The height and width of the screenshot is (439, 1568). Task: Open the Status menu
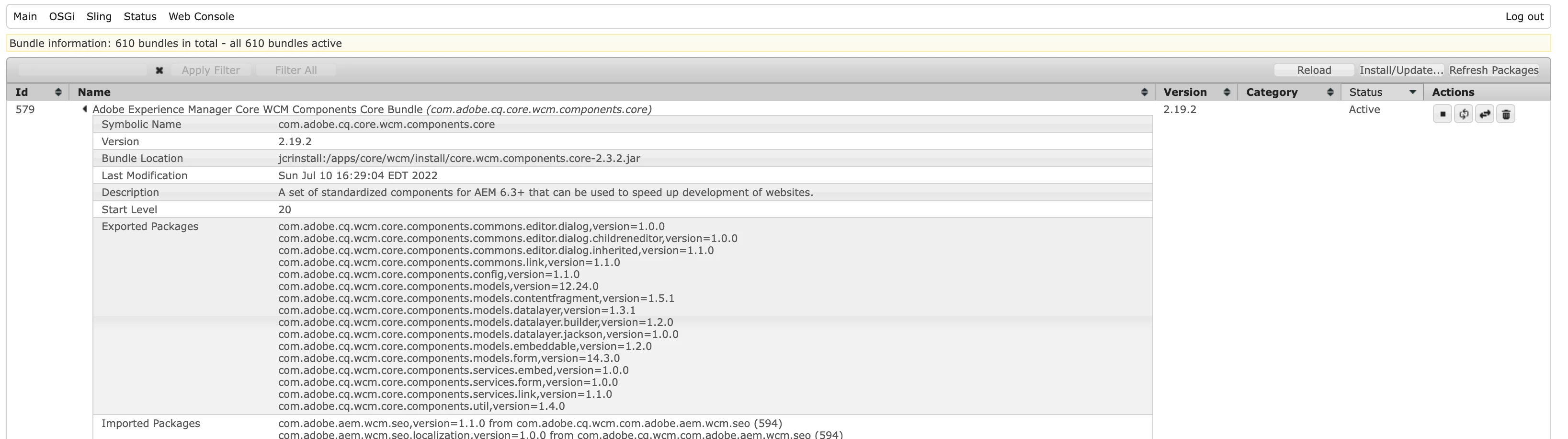pyautogui.click(x=140, y=16)
